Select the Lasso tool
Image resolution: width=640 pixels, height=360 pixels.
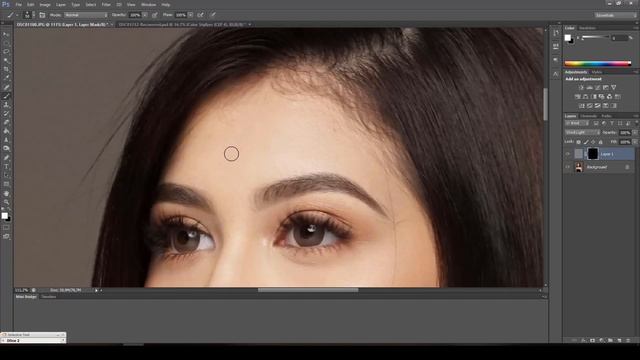click(x=6, y=52)
